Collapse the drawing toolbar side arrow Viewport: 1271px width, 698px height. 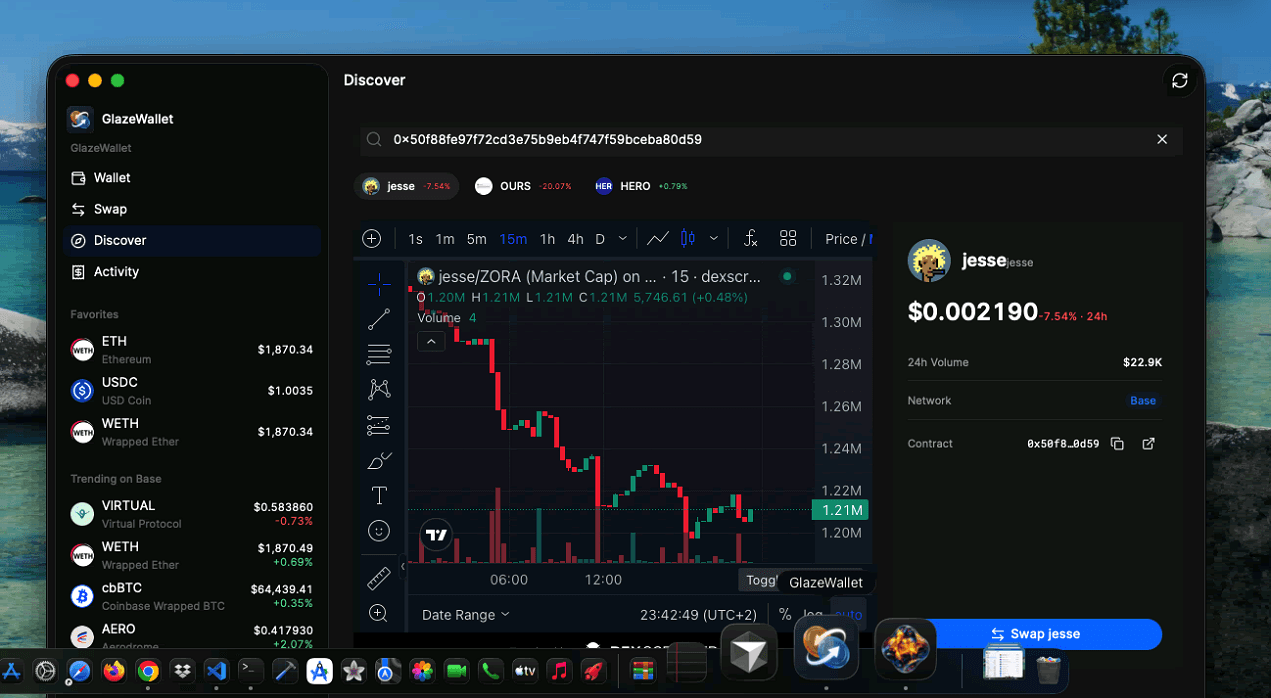coord(403,566)
